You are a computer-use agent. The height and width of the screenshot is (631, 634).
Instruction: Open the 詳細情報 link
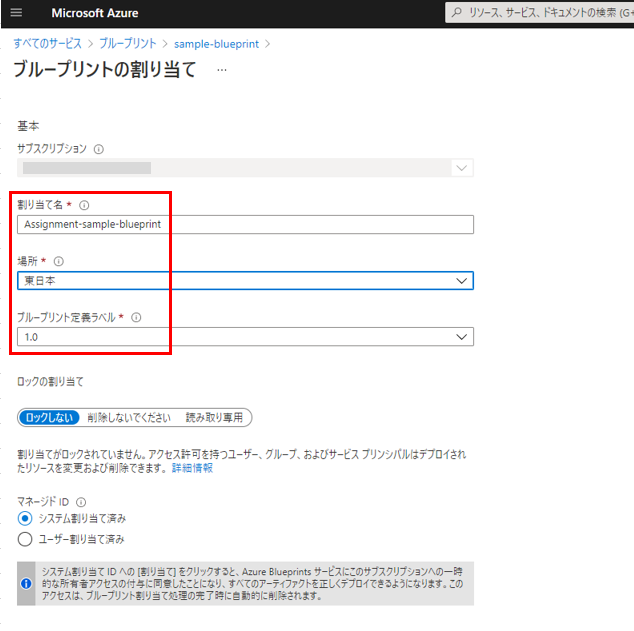tap(192, 468)
